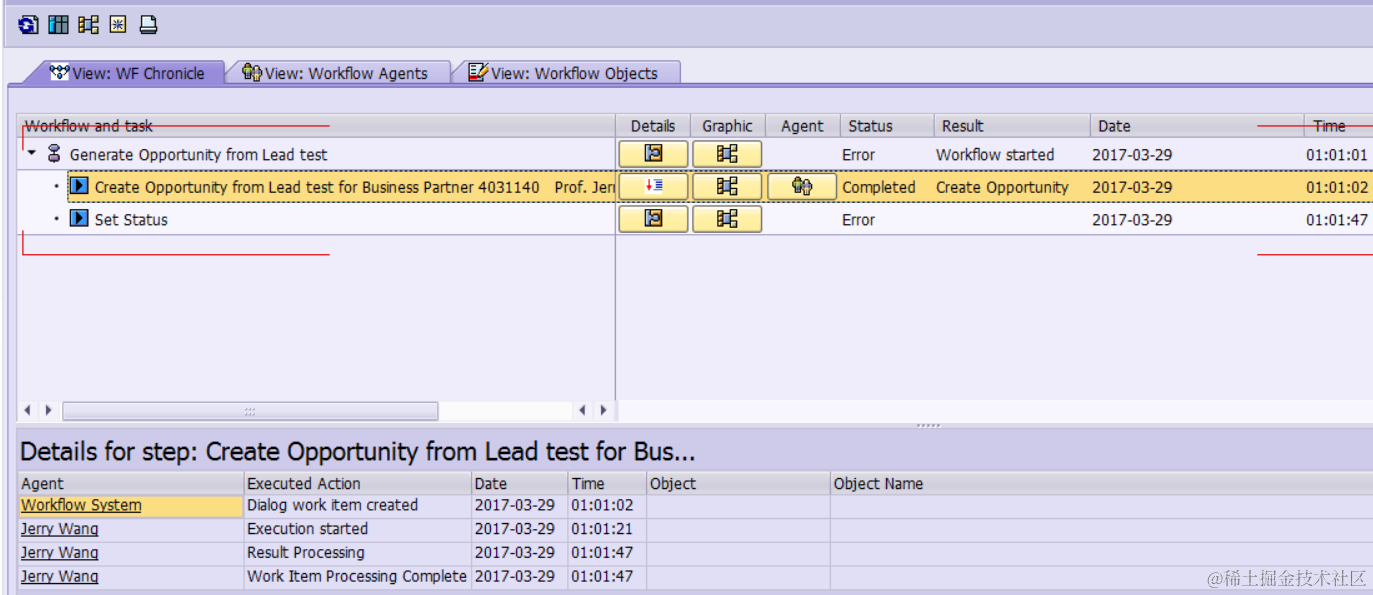Click the Details column header
The height and width of the screenshot is (595, 1373).
[x=653, y=126]
